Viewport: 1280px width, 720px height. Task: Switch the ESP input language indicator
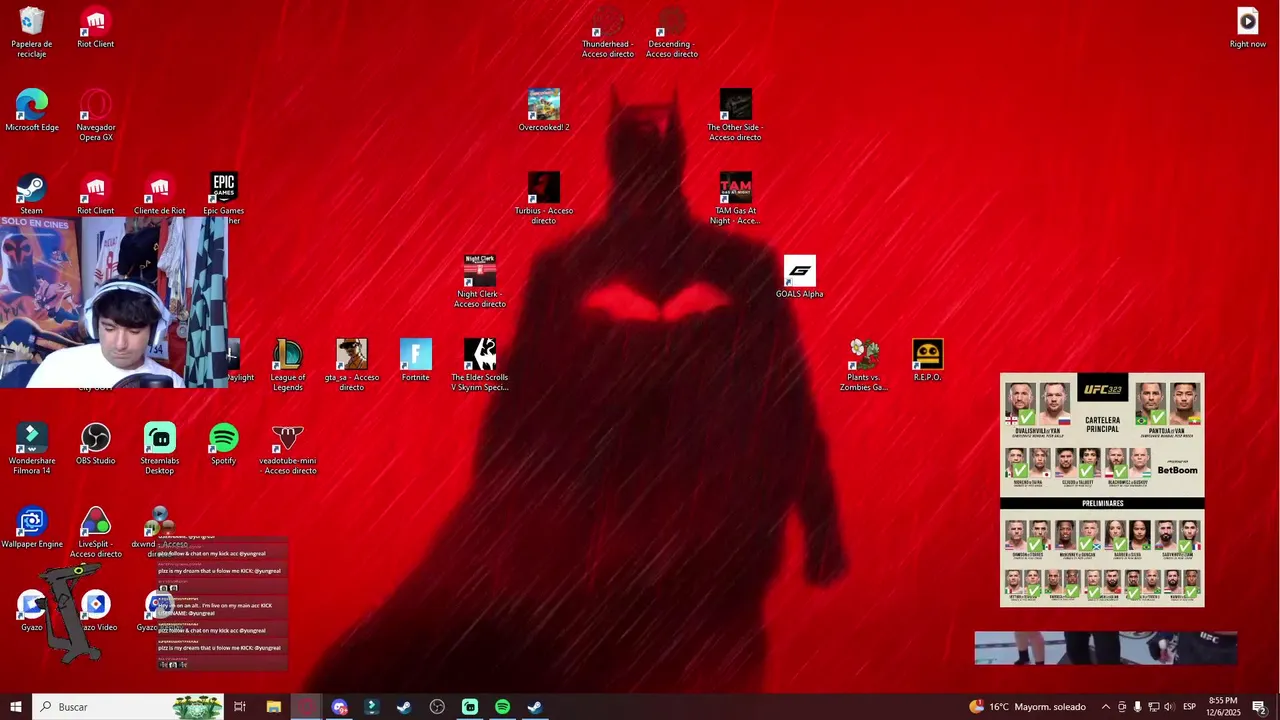pos(1190,707)
